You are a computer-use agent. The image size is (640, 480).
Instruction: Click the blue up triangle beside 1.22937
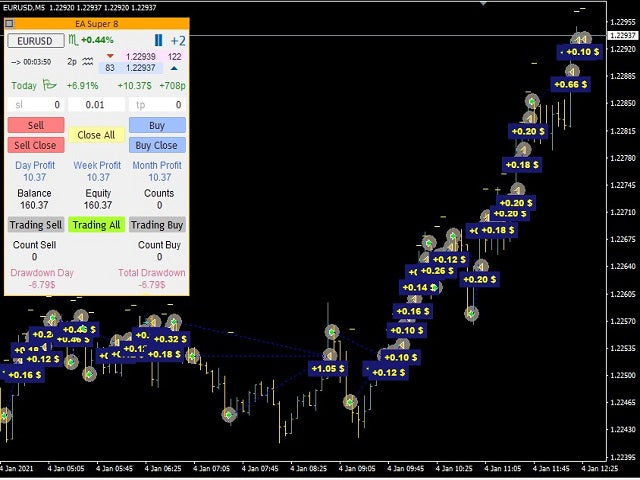click(174, 68)
